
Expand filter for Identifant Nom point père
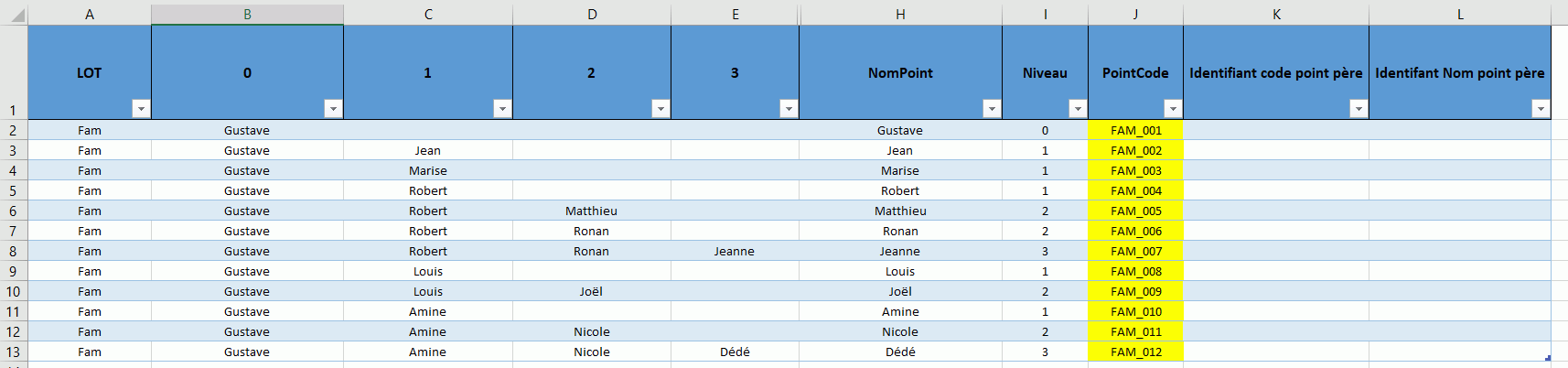1541,109
